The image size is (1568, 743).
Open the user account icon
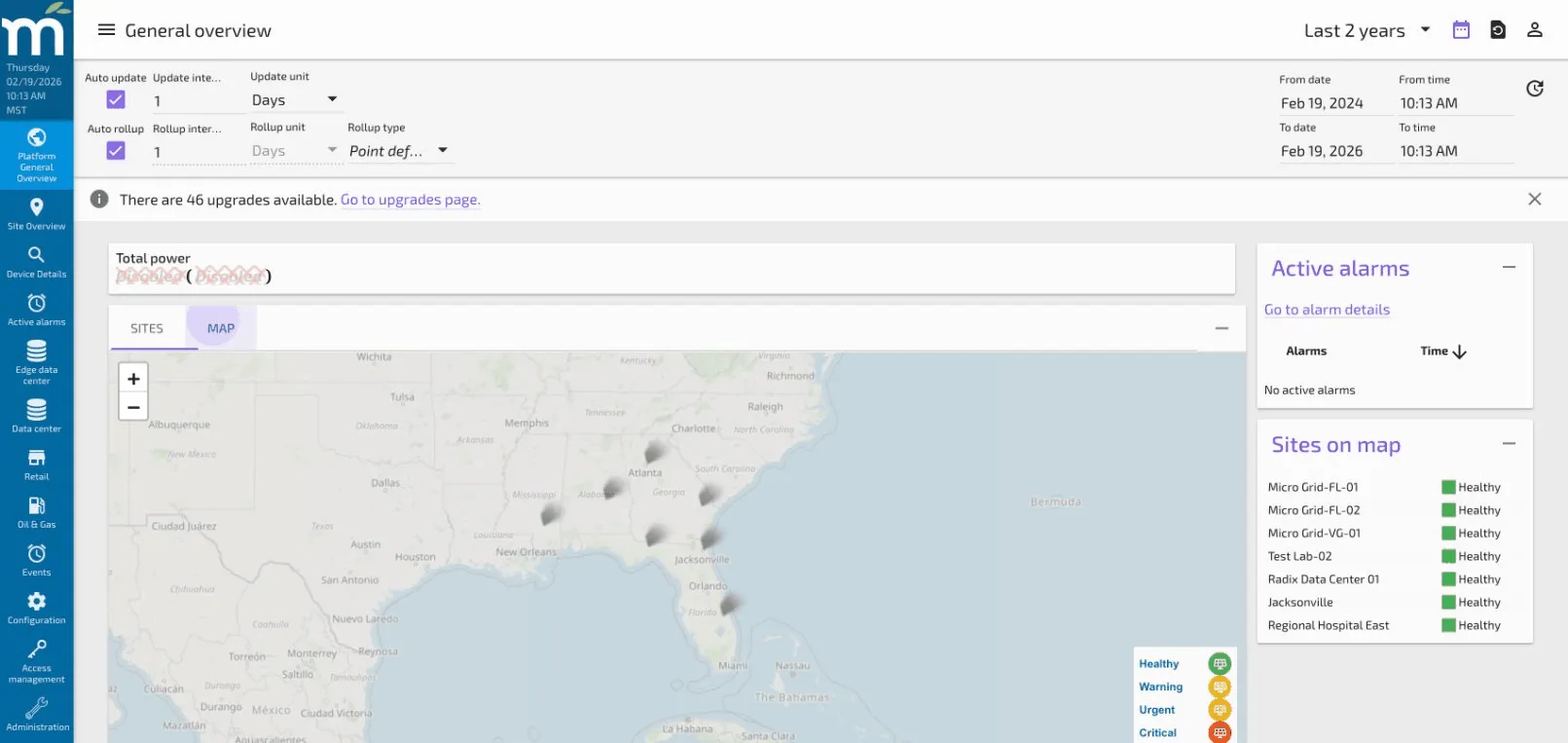[x=1535, y=30]
